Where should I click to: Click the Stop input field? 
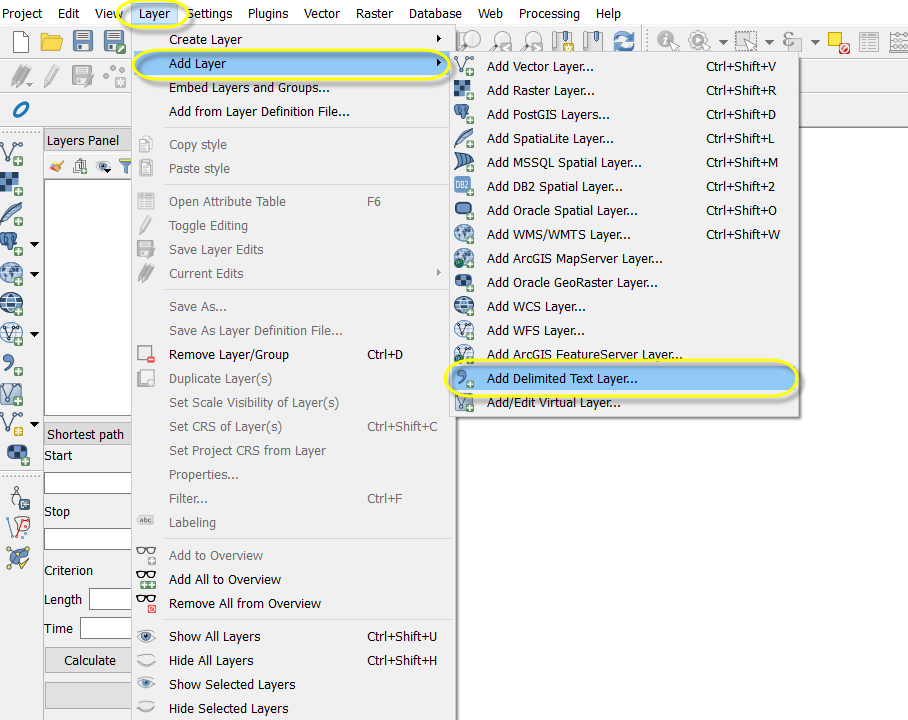[x=88, y=539]
